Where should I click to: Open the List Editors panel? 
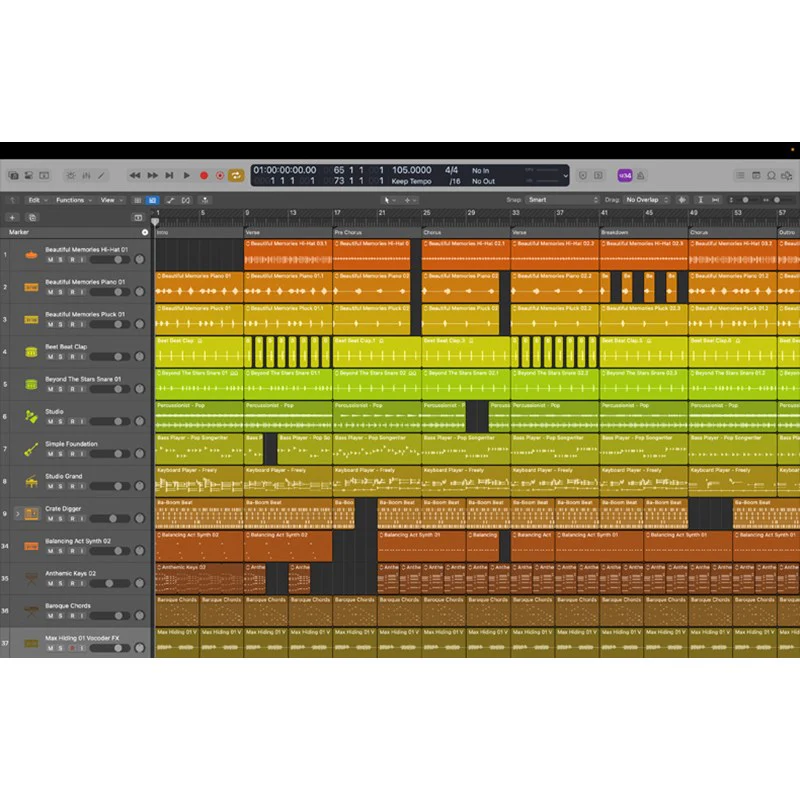pyautogui.click(x=740, y=176)
